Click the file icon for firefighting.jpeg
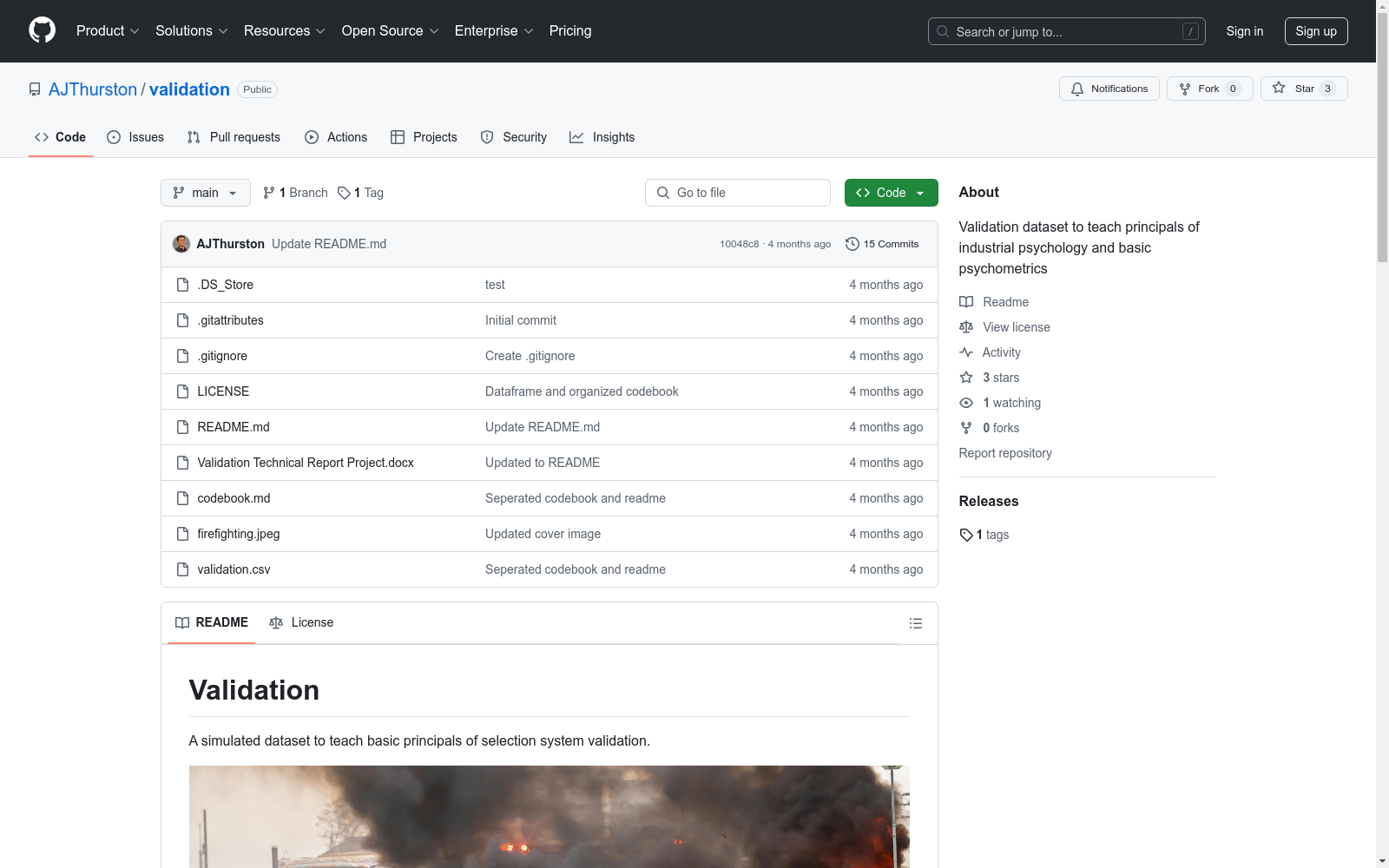The image size is (1389, 868). pyautogui.click(x=182, y=534)
